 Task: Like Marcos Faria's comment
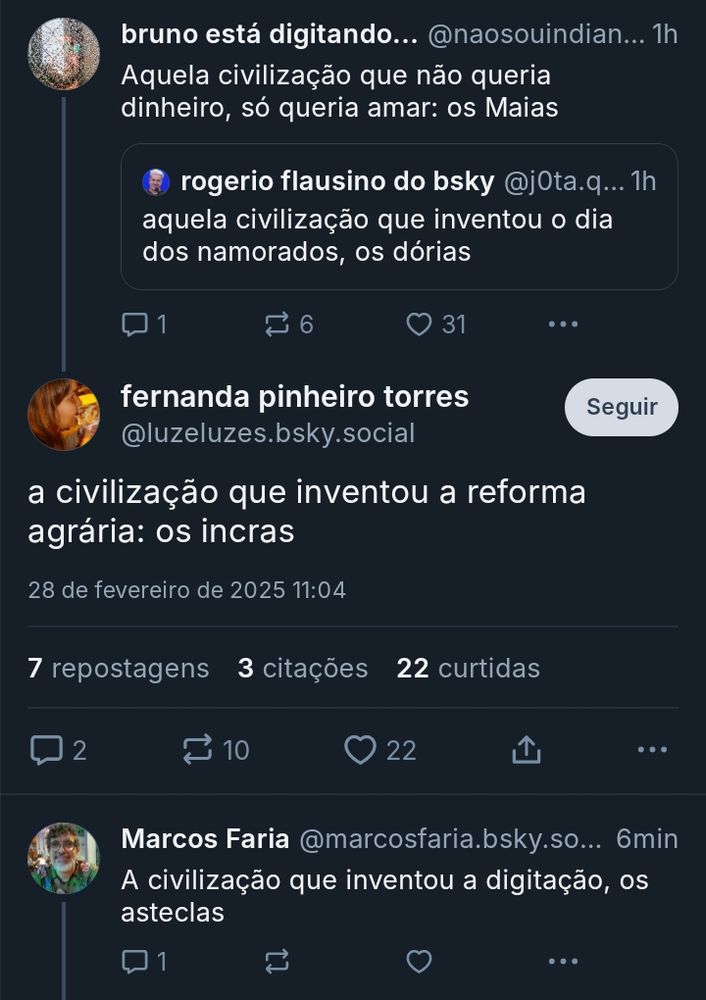tap(419, 961)
